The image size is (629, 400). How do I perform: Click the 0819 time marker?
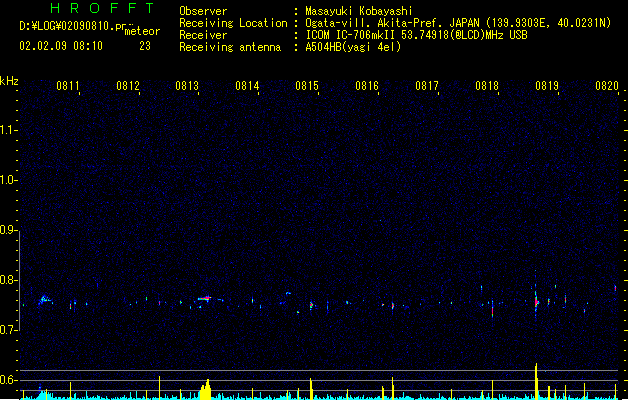(x=547, y=85)
